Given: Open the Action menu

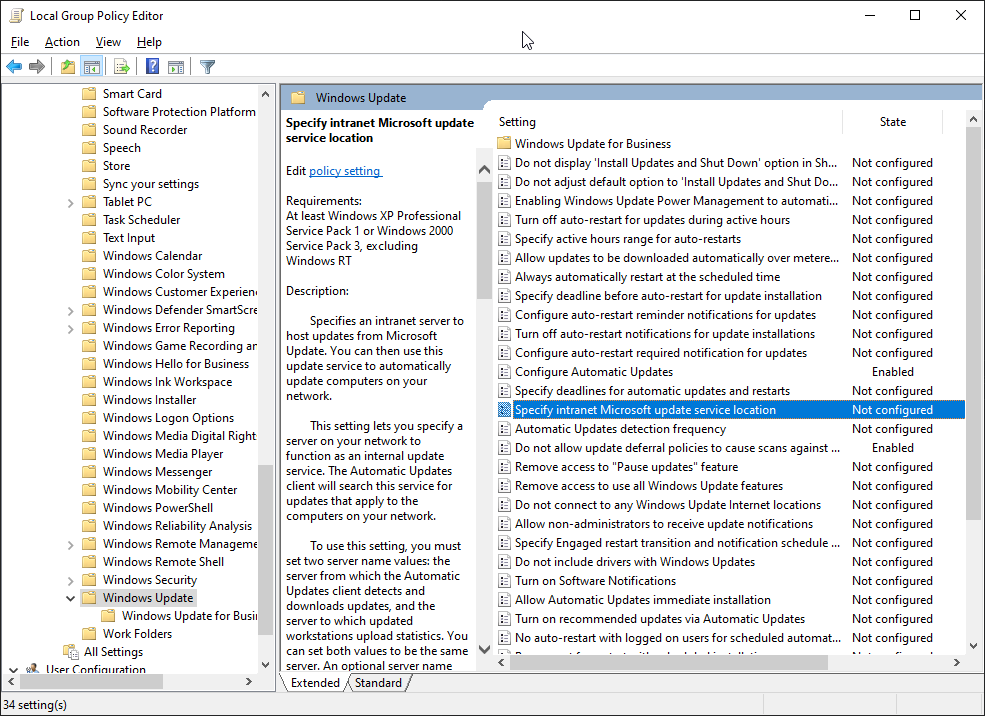Looking at the screenshot, I should [x=62, y=42].
